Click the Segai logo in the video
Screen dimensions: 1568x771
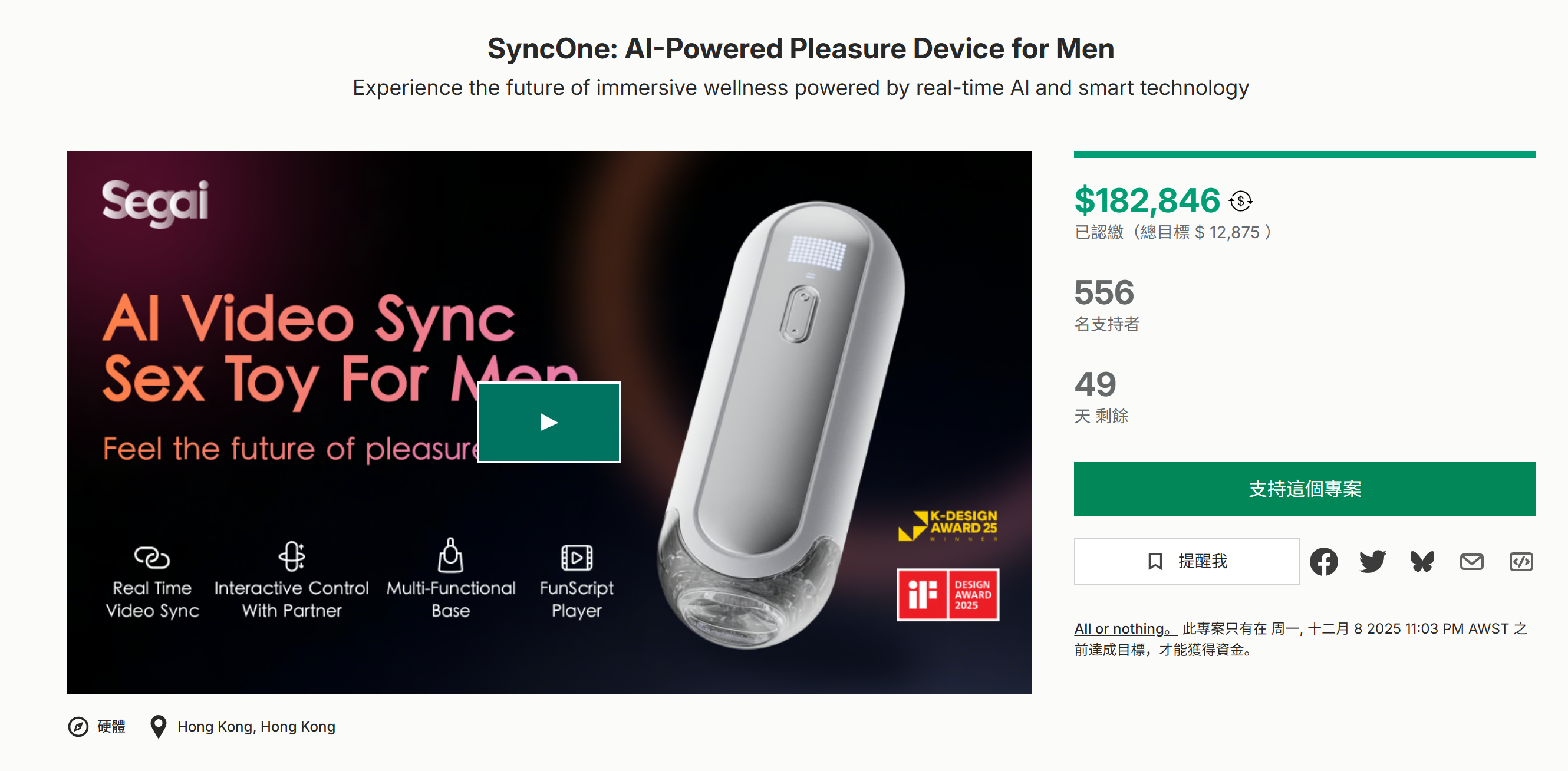tap(155, 203)
